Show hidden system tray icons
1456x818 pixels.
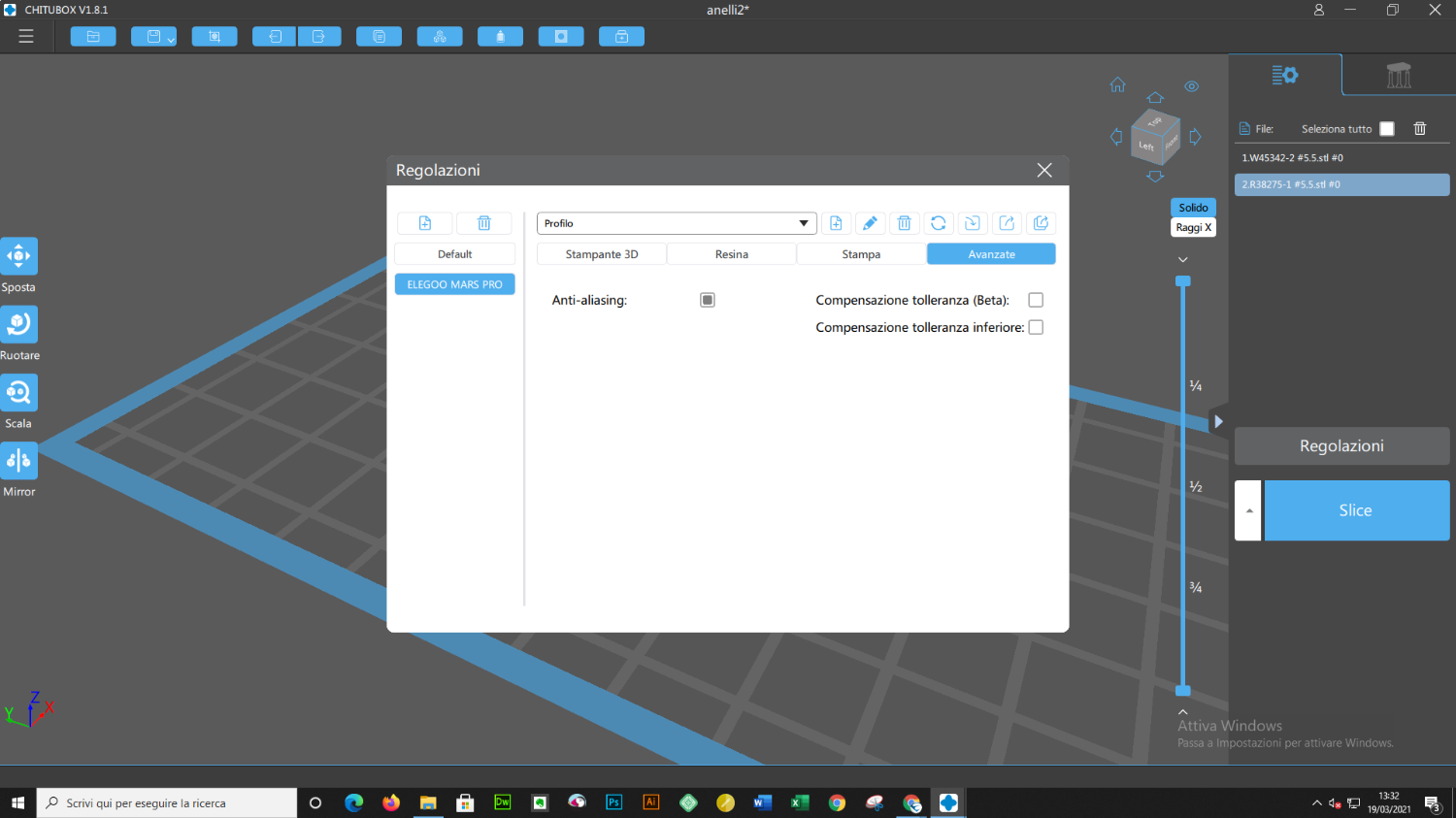click(x=1317, y=802)
